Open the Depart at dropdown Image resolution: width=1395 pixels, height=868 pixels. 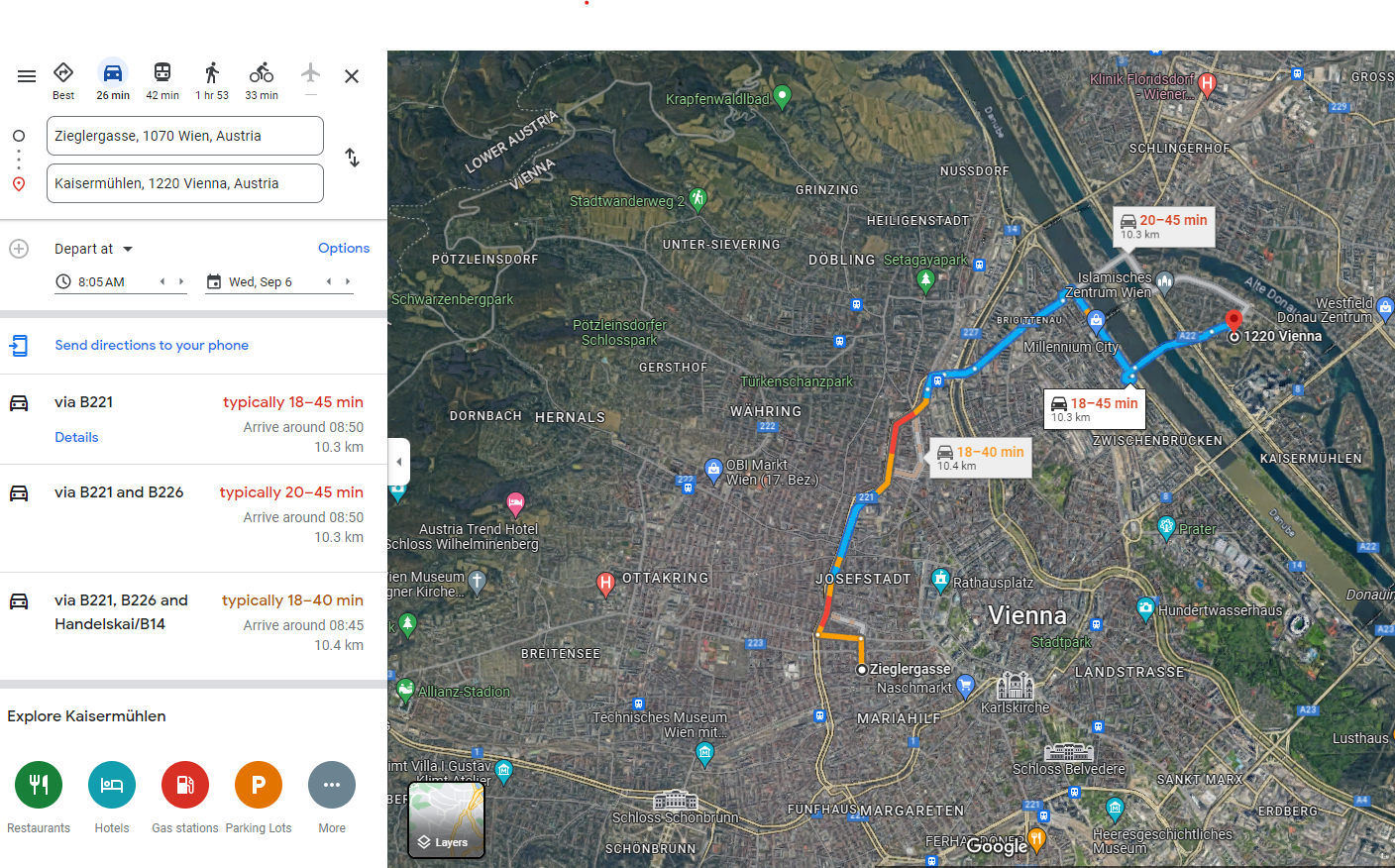(94, 249)
